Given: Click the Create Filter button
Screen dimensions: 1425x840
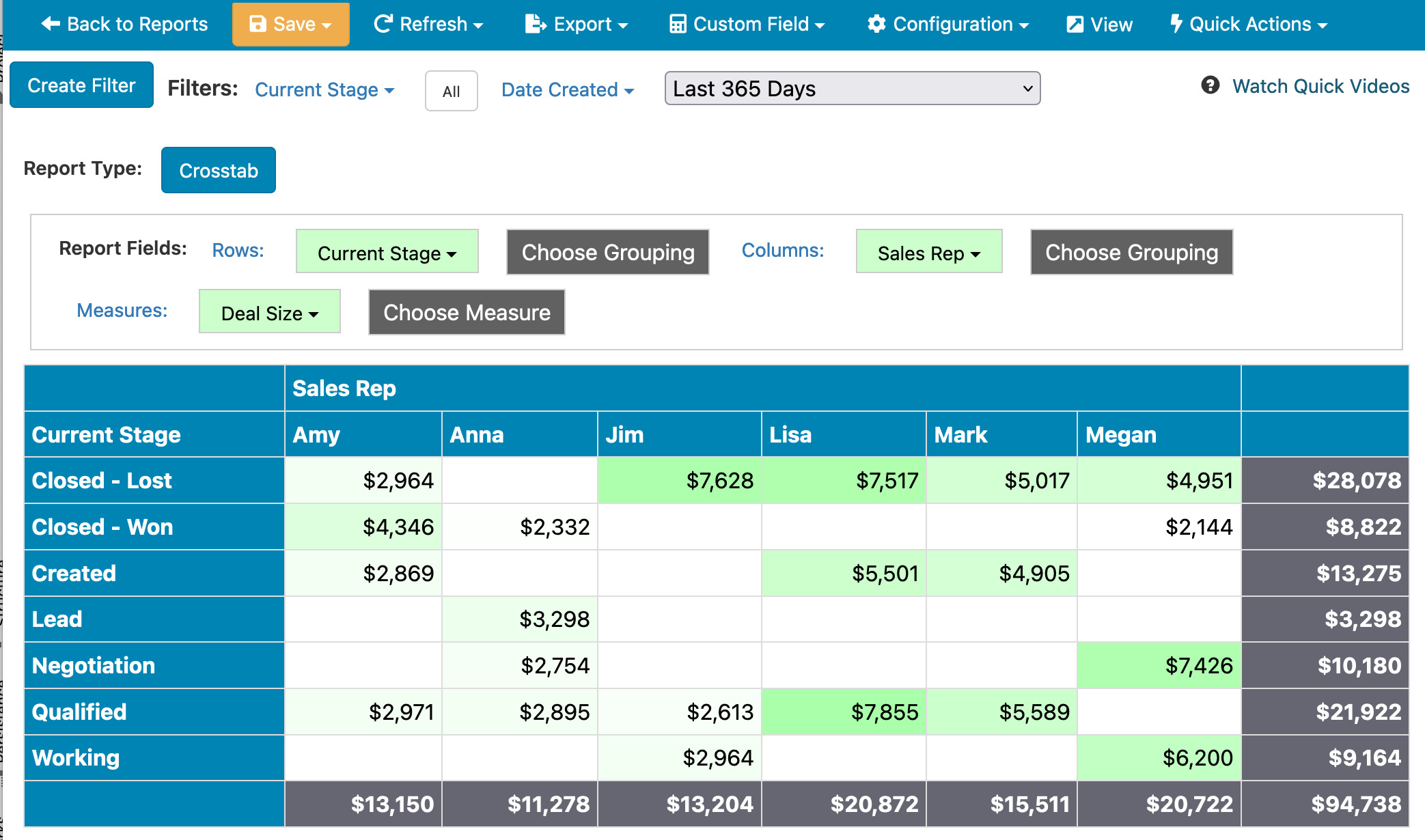Looking at the screenshot, I should pos(81,85).
